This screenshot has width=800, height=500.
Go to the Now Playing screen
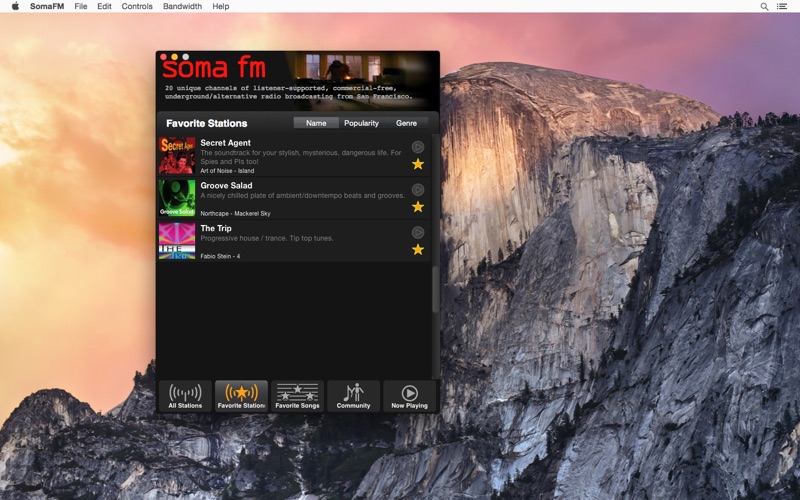pyautogui.click(x=409, y=396)
